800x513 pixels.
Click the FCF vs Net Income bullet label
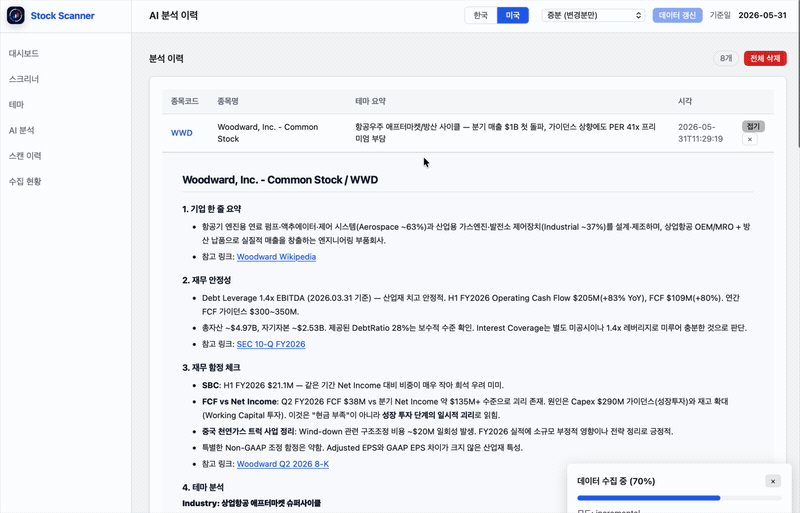coord(240,401)
